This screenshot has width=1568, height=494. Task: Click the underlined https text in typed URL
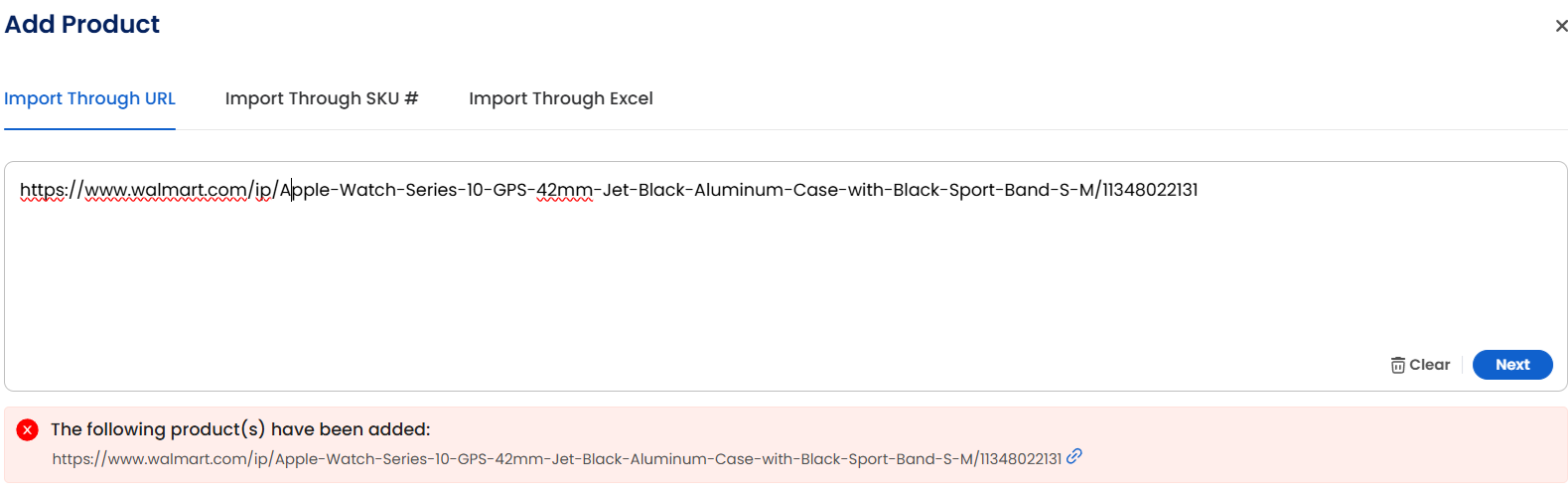pyautogui.click(x=44, y=190)
